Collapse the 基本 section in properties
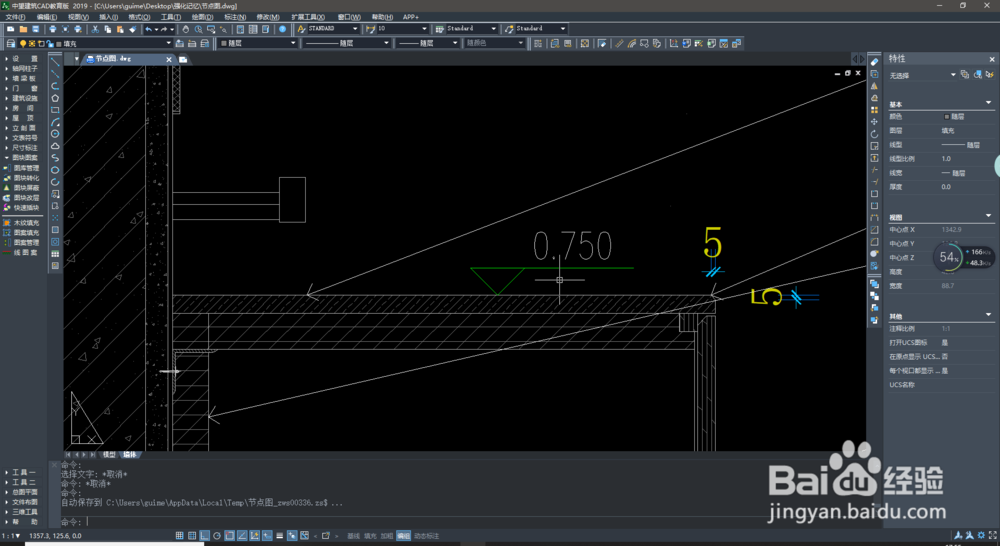Viewport: 1000px width, 546px height. (x=989, y=103)
